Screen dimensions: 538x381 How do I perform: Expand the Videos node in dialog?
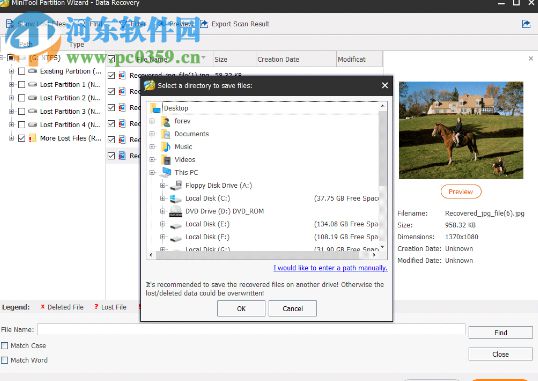point(152,160)
